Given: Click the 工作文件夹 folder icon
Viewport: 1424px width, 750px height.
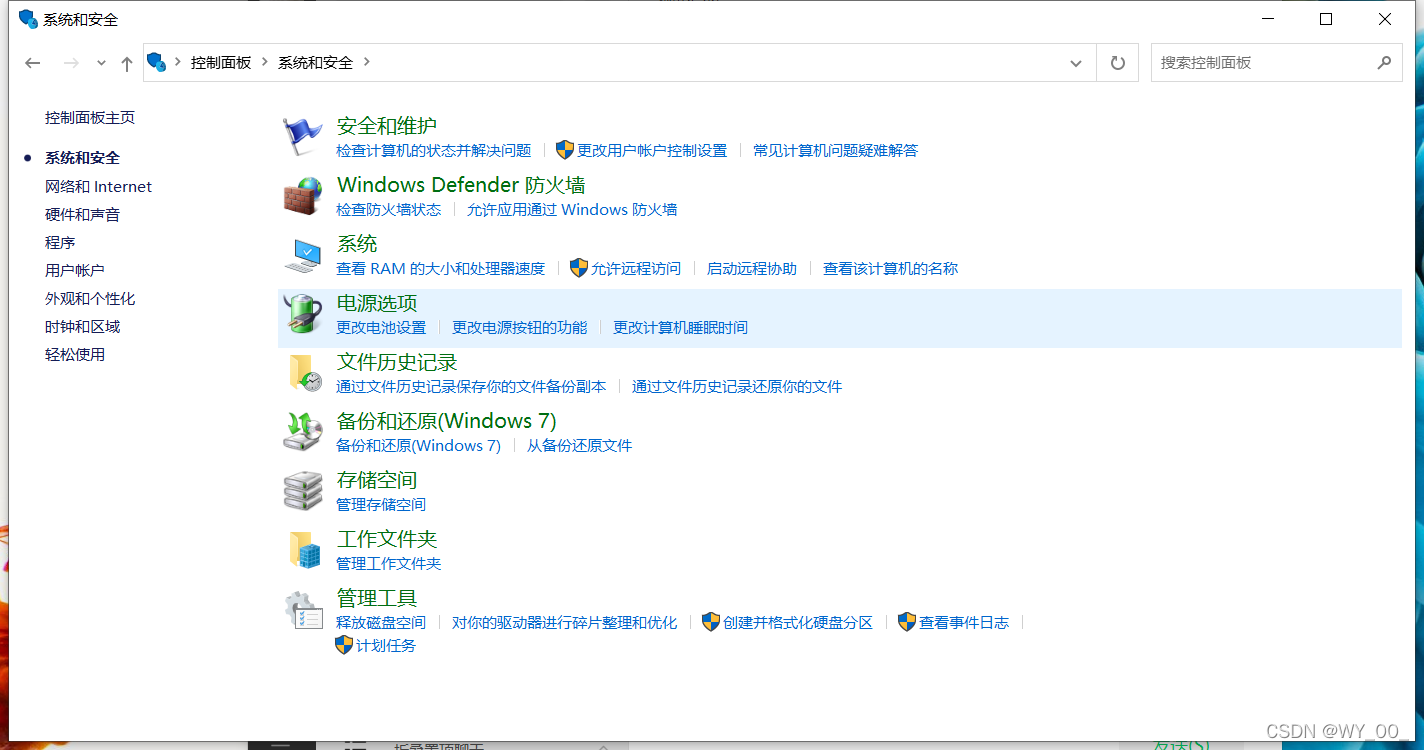Looking at the screenshot, I should coord(303,549).
